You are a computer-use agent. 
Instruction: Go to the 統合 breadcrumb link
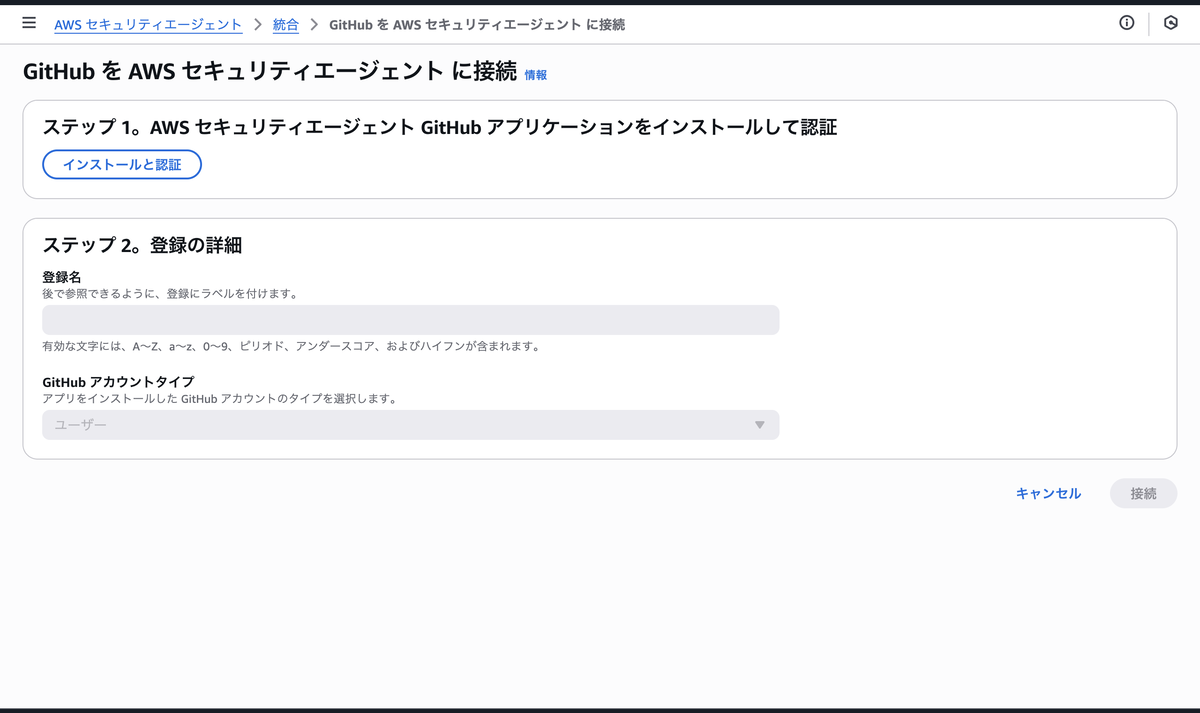(x=286, y=24)
